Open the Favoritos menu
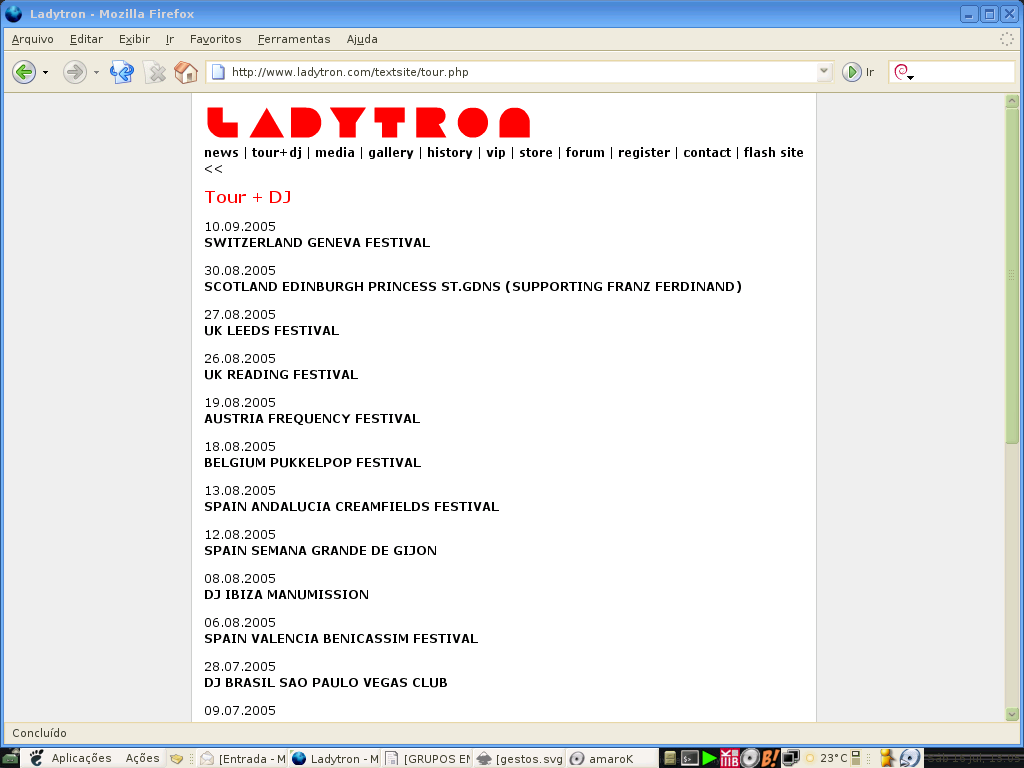 tap(216, 39)
